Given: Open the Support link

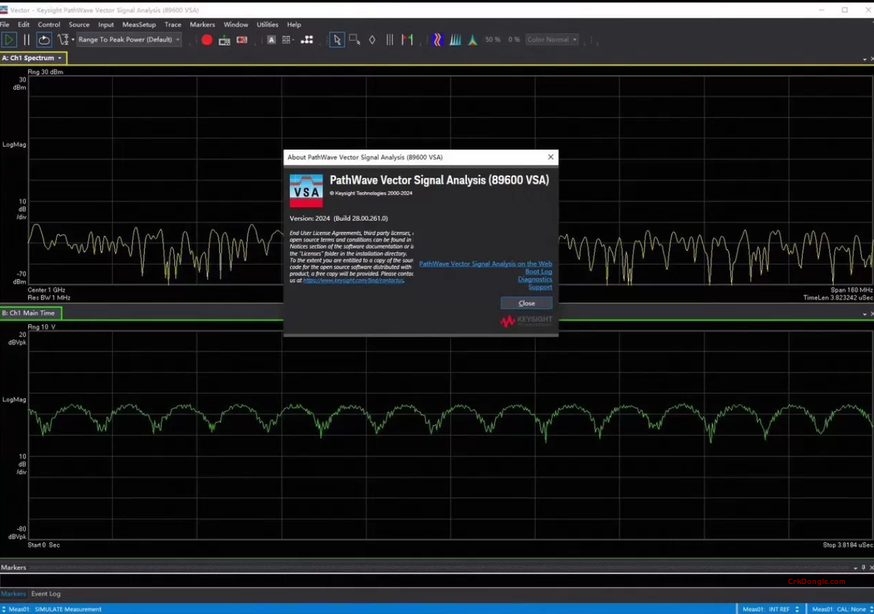Looking at the screenshot, I should [540, 287].
